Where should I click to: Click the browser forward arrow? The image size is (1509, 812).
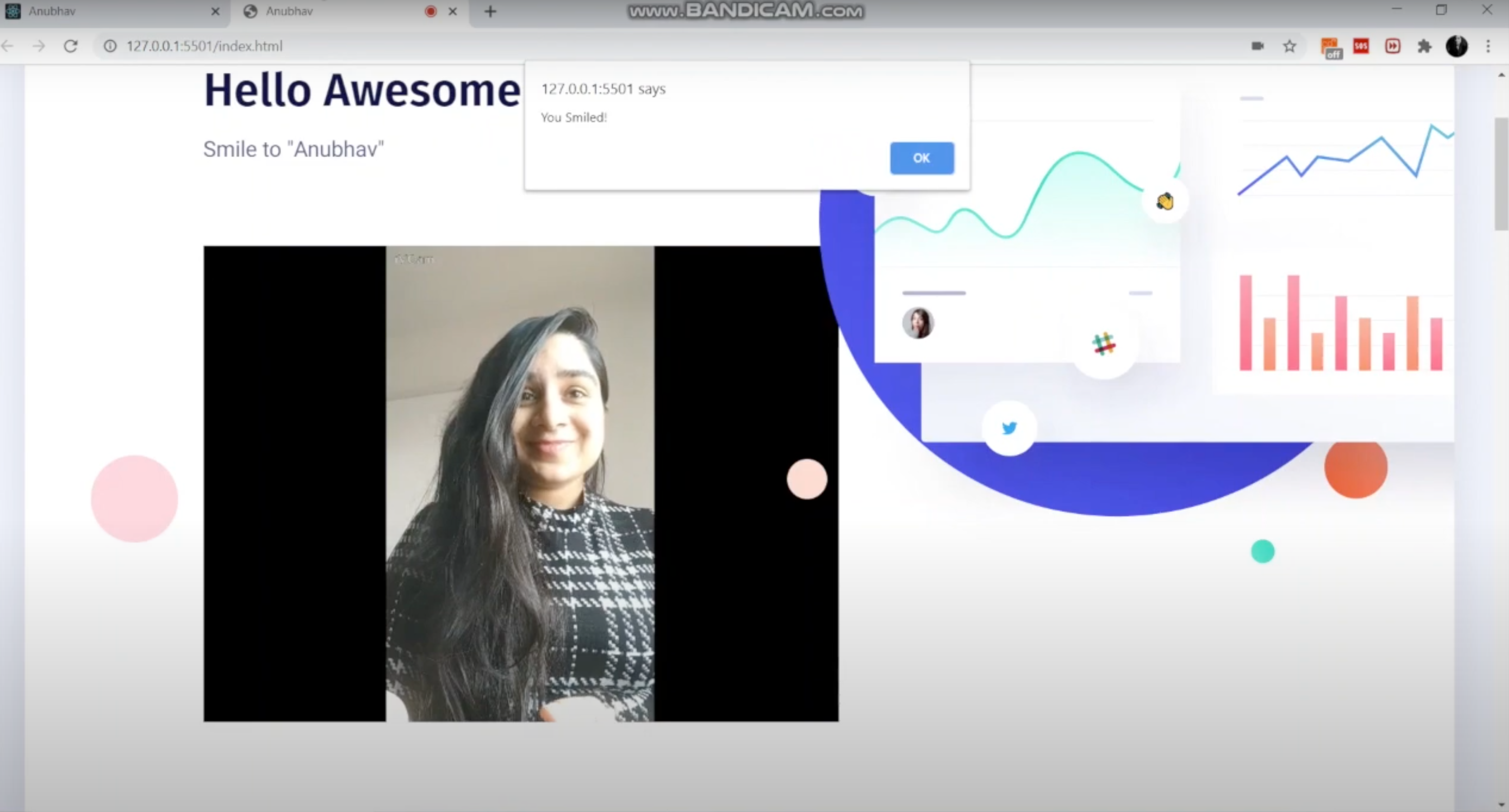click(x=39, y=46)
